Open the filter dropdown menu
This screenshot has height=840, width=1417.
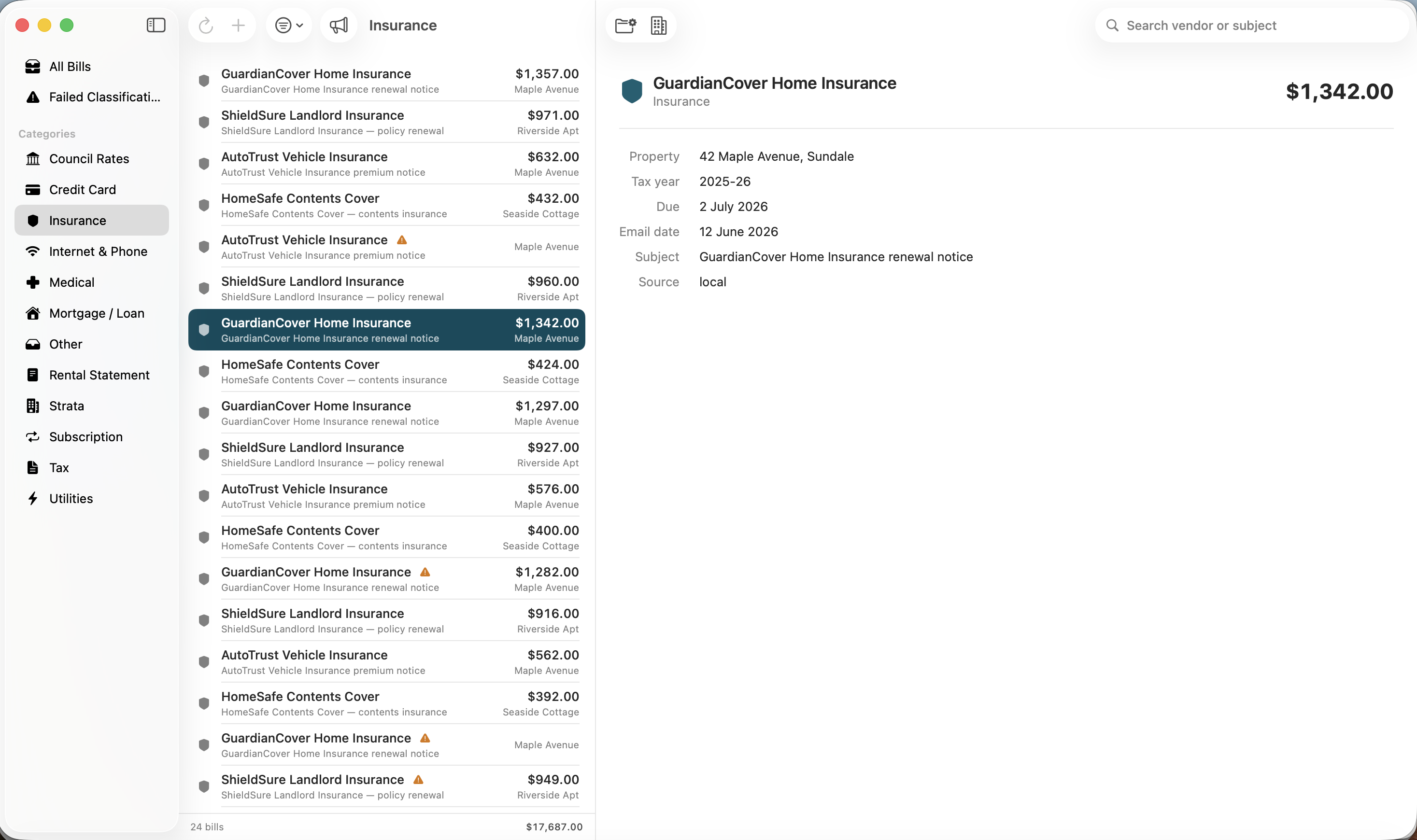(x=289, y=26)
